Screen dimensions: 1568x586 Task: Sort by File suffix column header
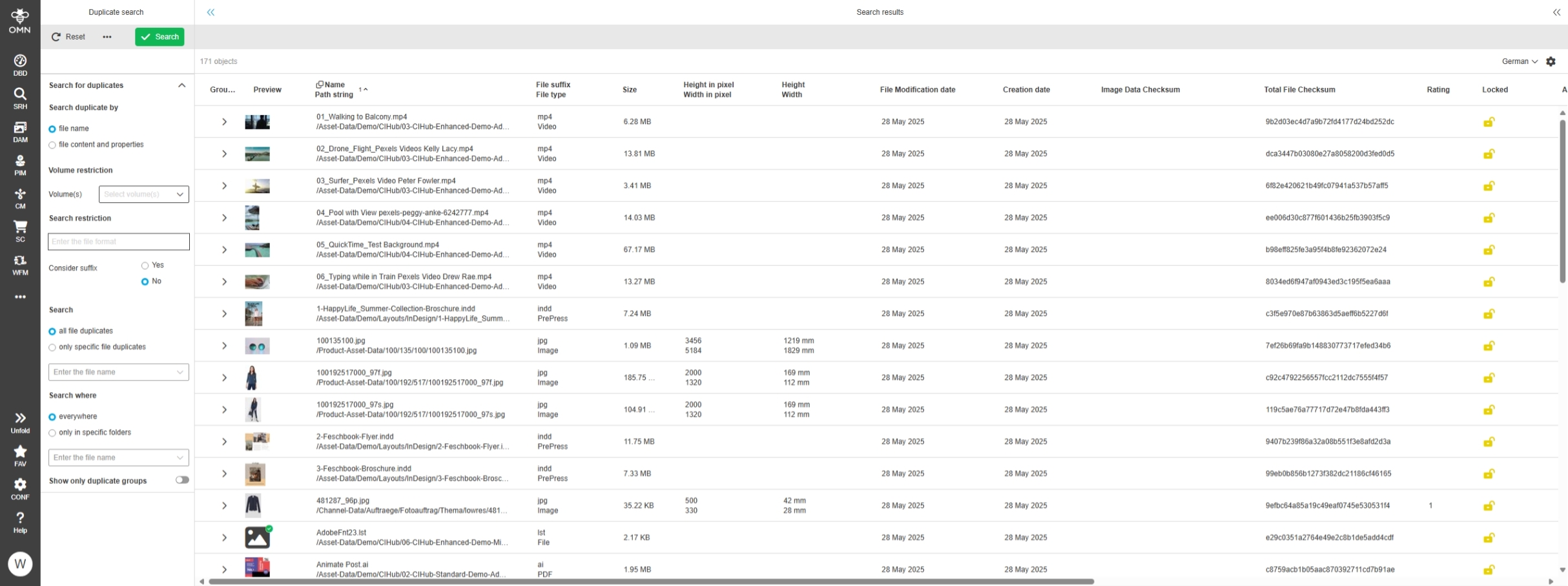point(553,85)
